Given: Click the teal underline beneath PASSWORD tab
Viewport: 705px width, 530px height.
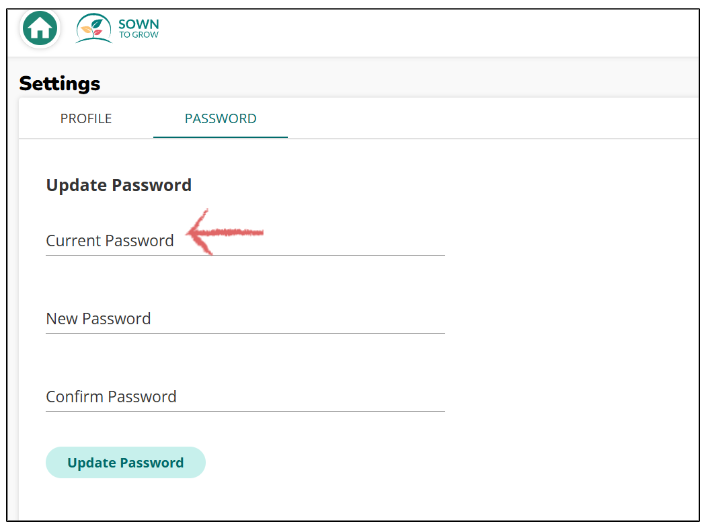Looking at the screenshot, I should 220,137.
